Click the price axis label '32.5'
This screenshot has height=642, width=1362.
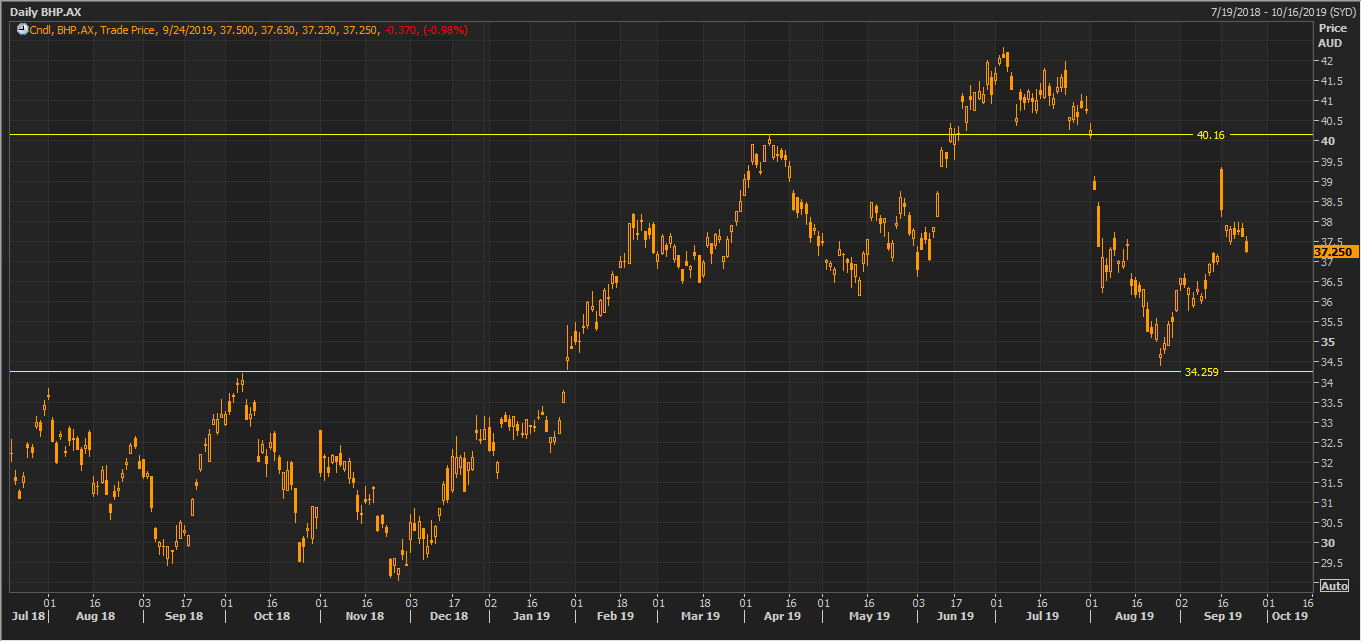click(1330, 443)
